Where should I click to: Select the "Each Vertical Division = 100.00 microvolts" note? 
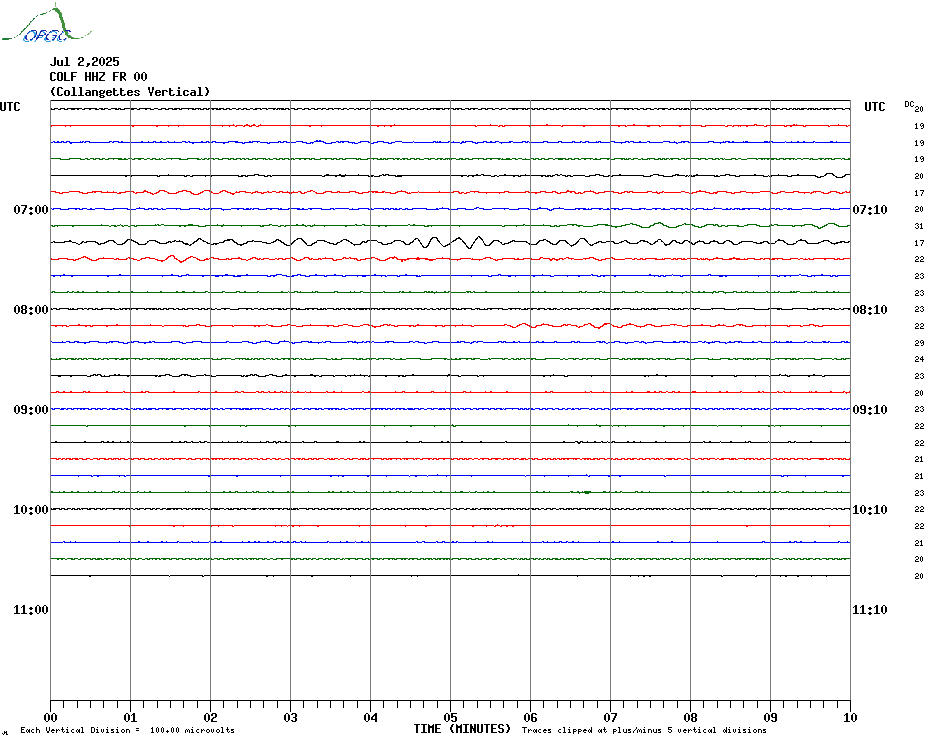128,730
